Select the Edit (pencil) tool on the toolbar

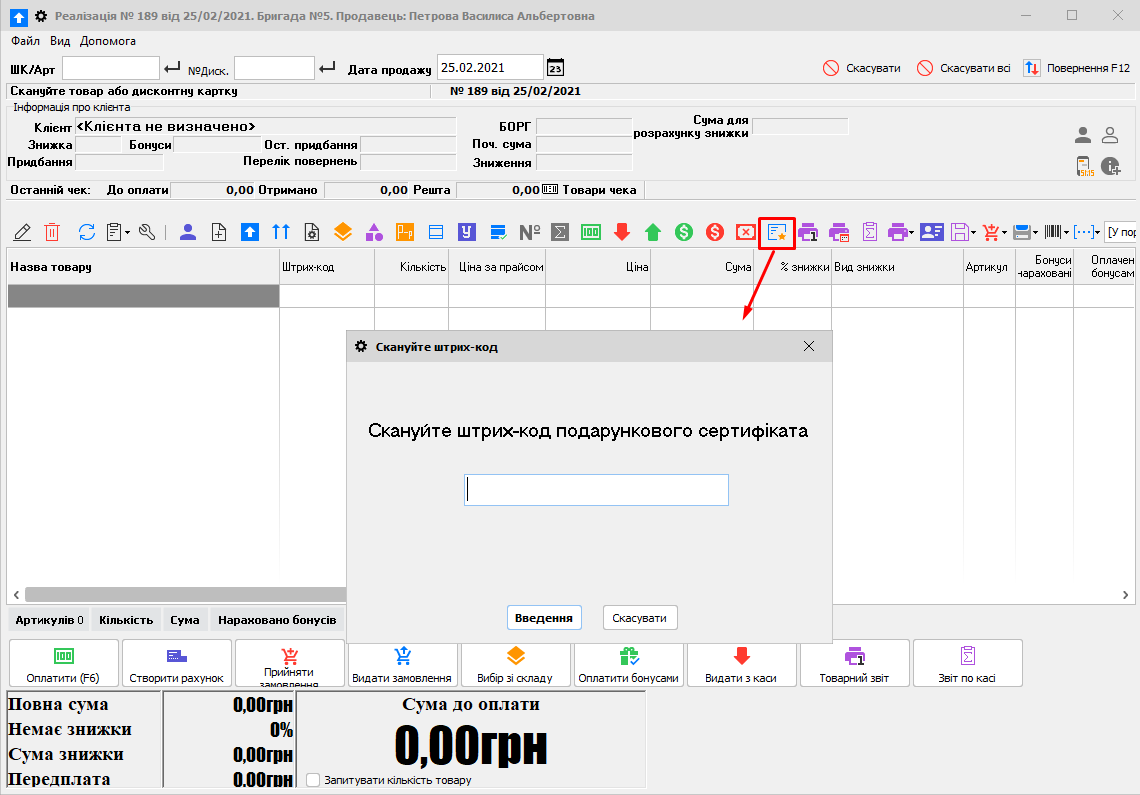[22, 232]
